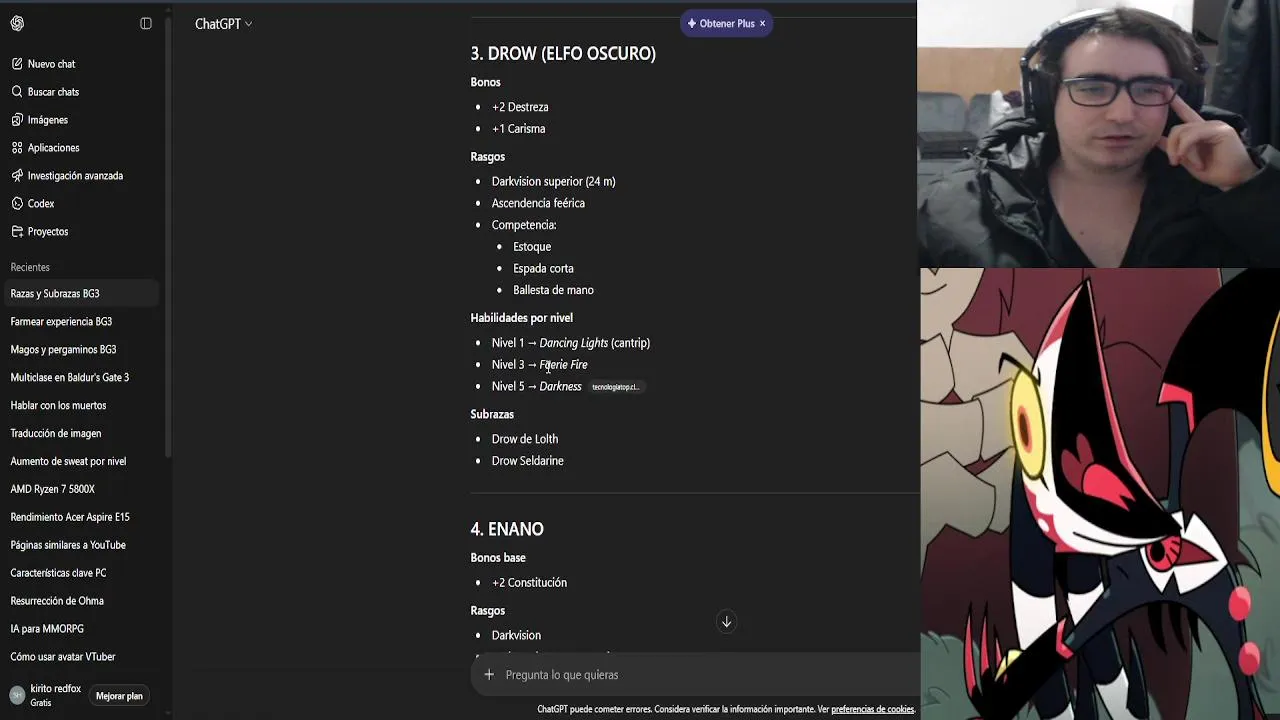Click the preferencias de cookies link

tap(872, 710)
